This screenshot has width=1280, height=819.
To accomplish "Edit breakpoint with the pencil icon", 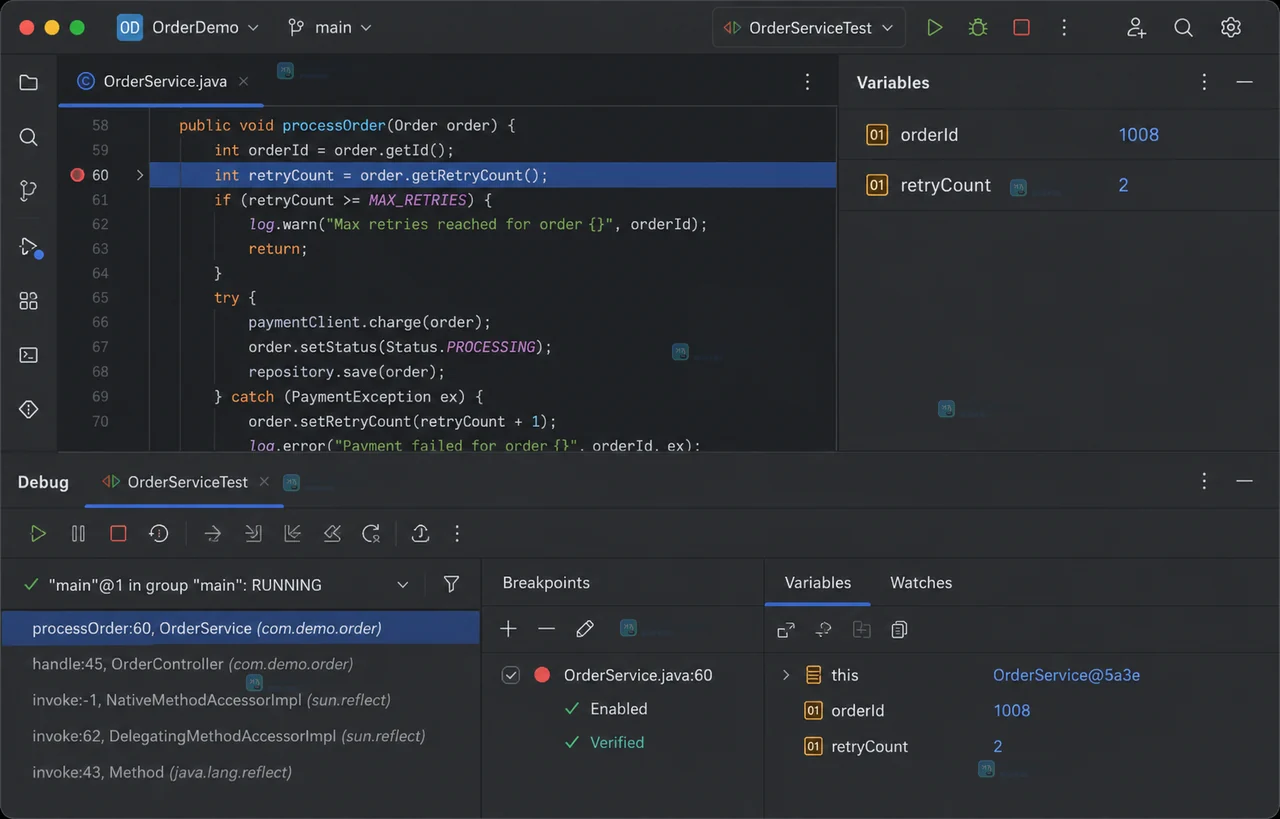I will pyautogui.click(x=585, y=629).
